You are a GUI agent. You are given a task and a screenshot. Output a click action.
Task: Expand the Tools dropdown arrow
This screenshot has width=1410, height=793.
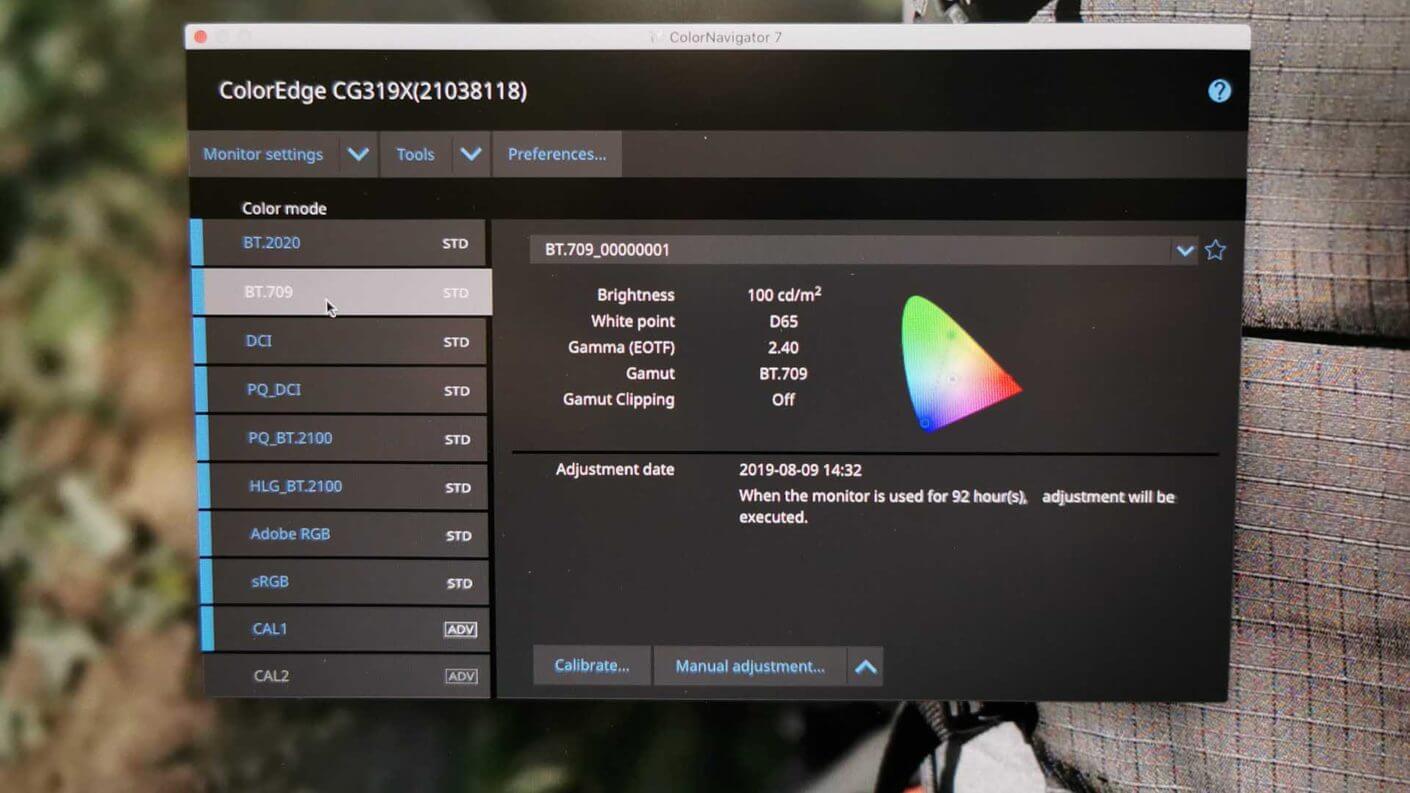click(x=471, y=154)
